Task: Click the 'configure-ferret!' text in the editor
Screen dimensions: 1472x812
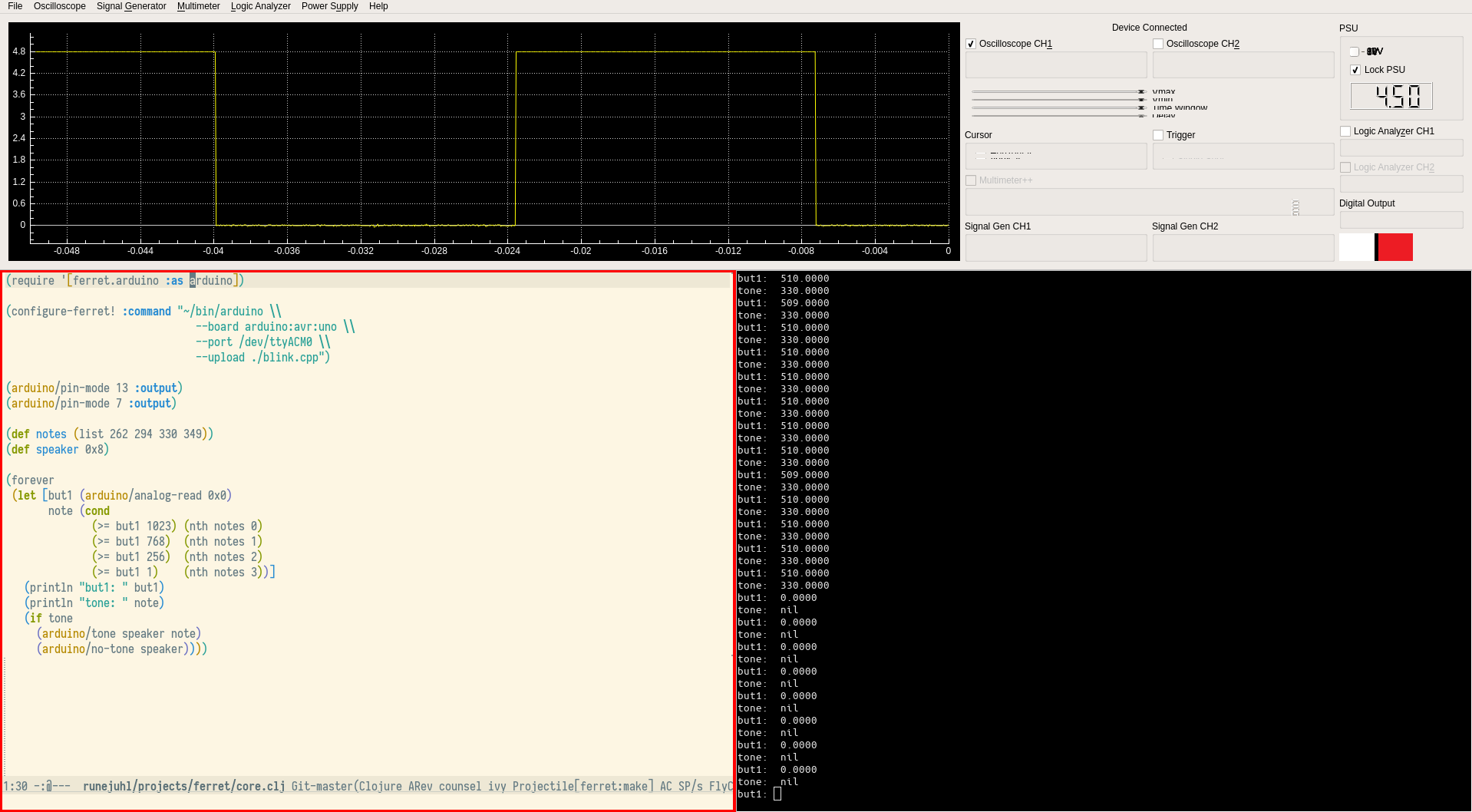Action: click(x=63, y=312)
